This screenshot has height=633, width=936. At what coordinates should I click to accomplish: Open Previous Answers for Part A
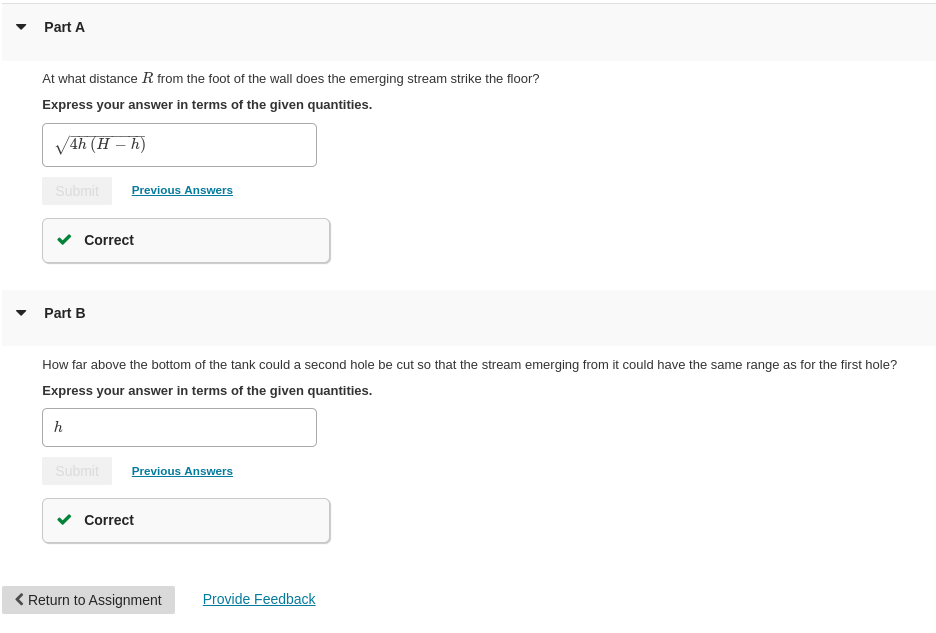182,190
